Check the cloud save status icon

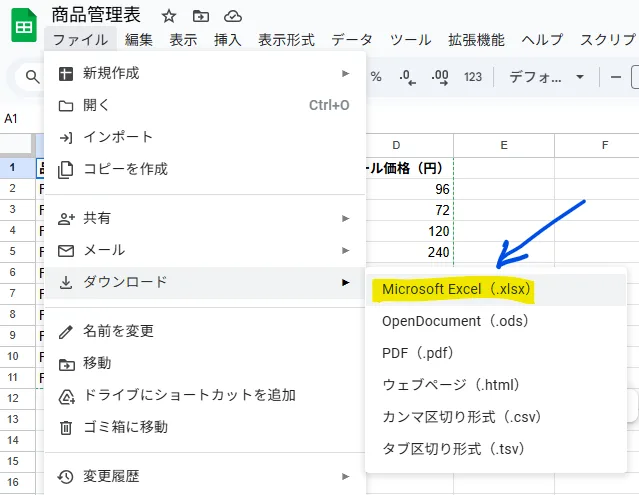click(x=233, y=16)
